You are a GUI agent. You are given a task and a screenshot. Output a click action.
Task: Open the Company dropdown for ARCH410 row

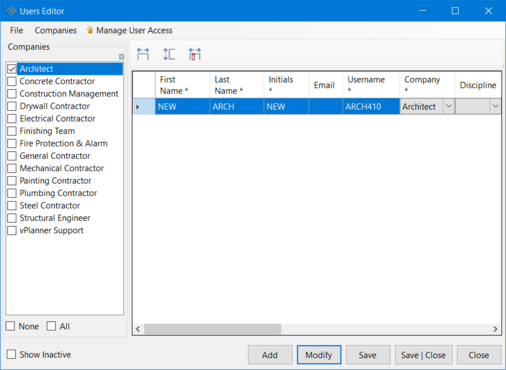coord(449,107)
